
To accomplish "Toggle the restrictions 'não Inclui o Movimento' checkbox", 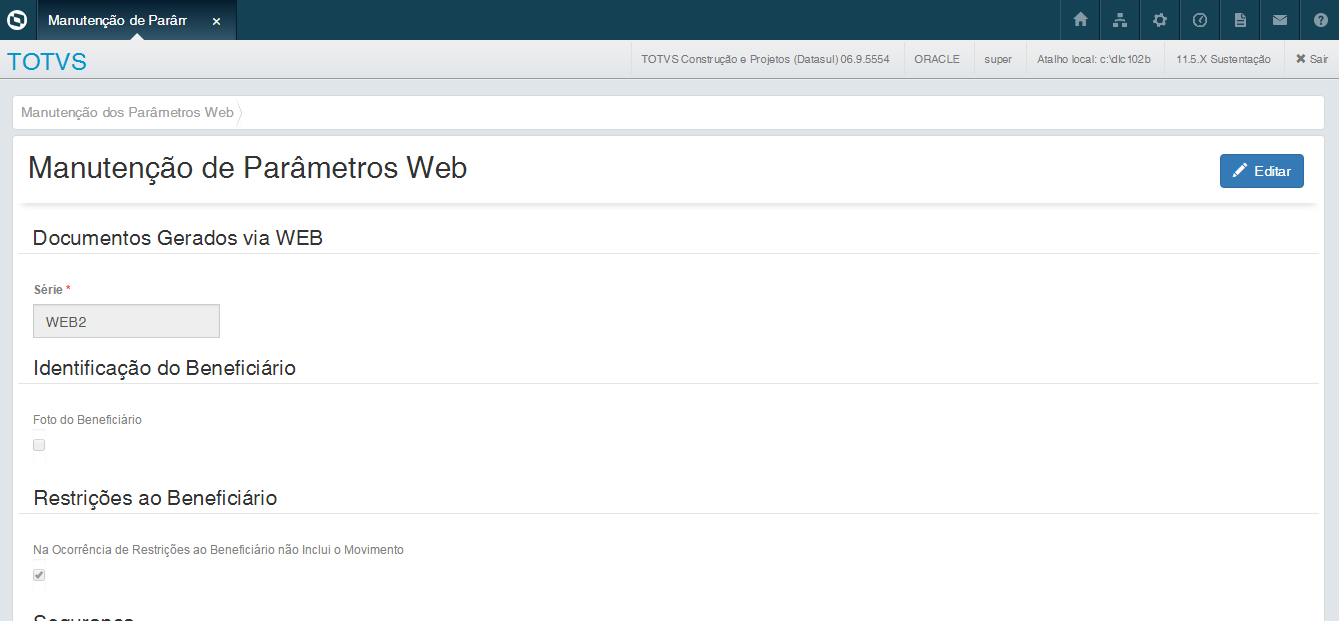I will pos(39,575).
